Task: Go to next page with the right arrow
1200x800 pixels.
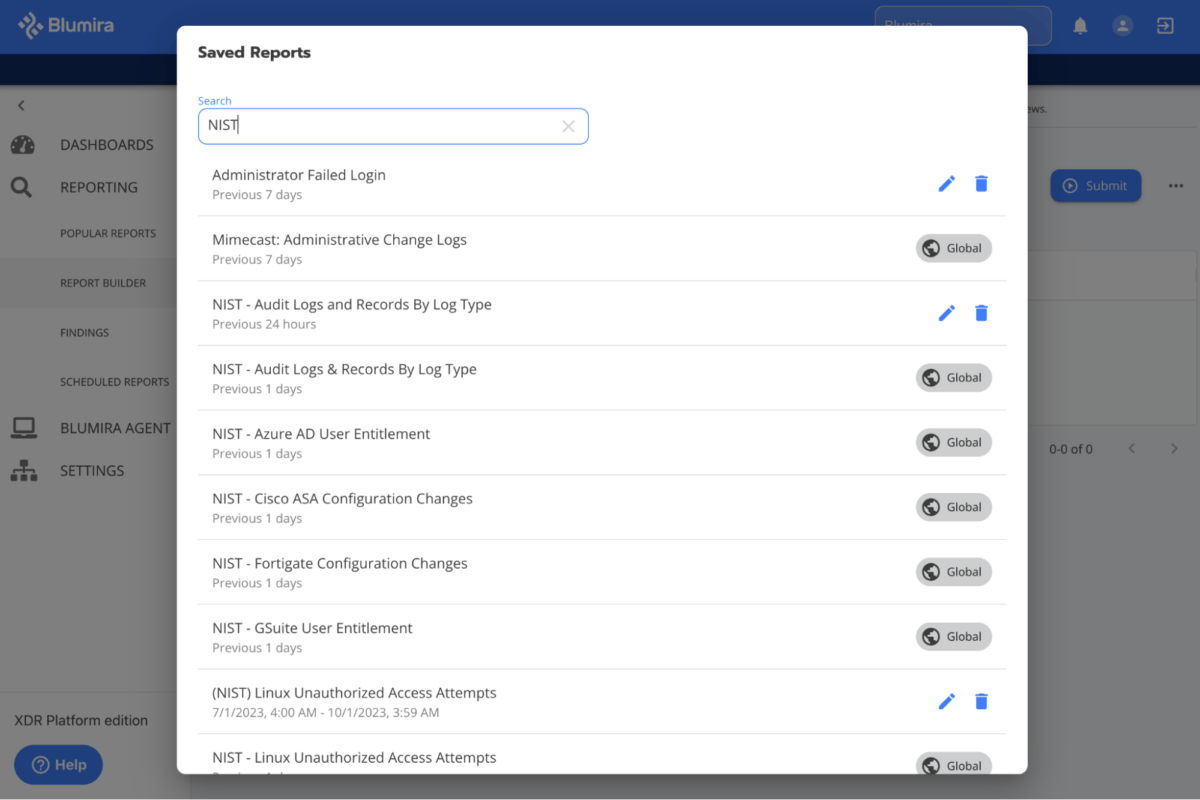Action: click(x=1174, y=448)
